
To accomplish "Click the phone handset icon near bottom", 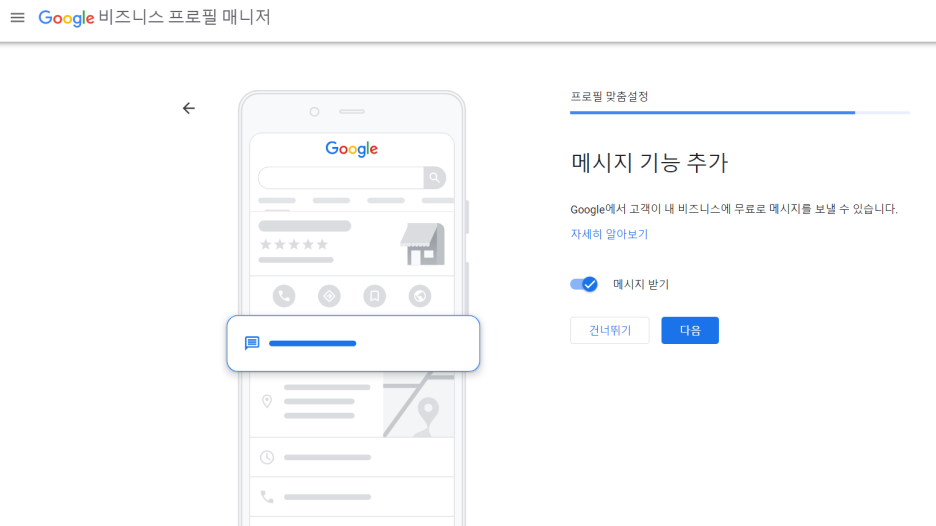I will pos(267,497).
